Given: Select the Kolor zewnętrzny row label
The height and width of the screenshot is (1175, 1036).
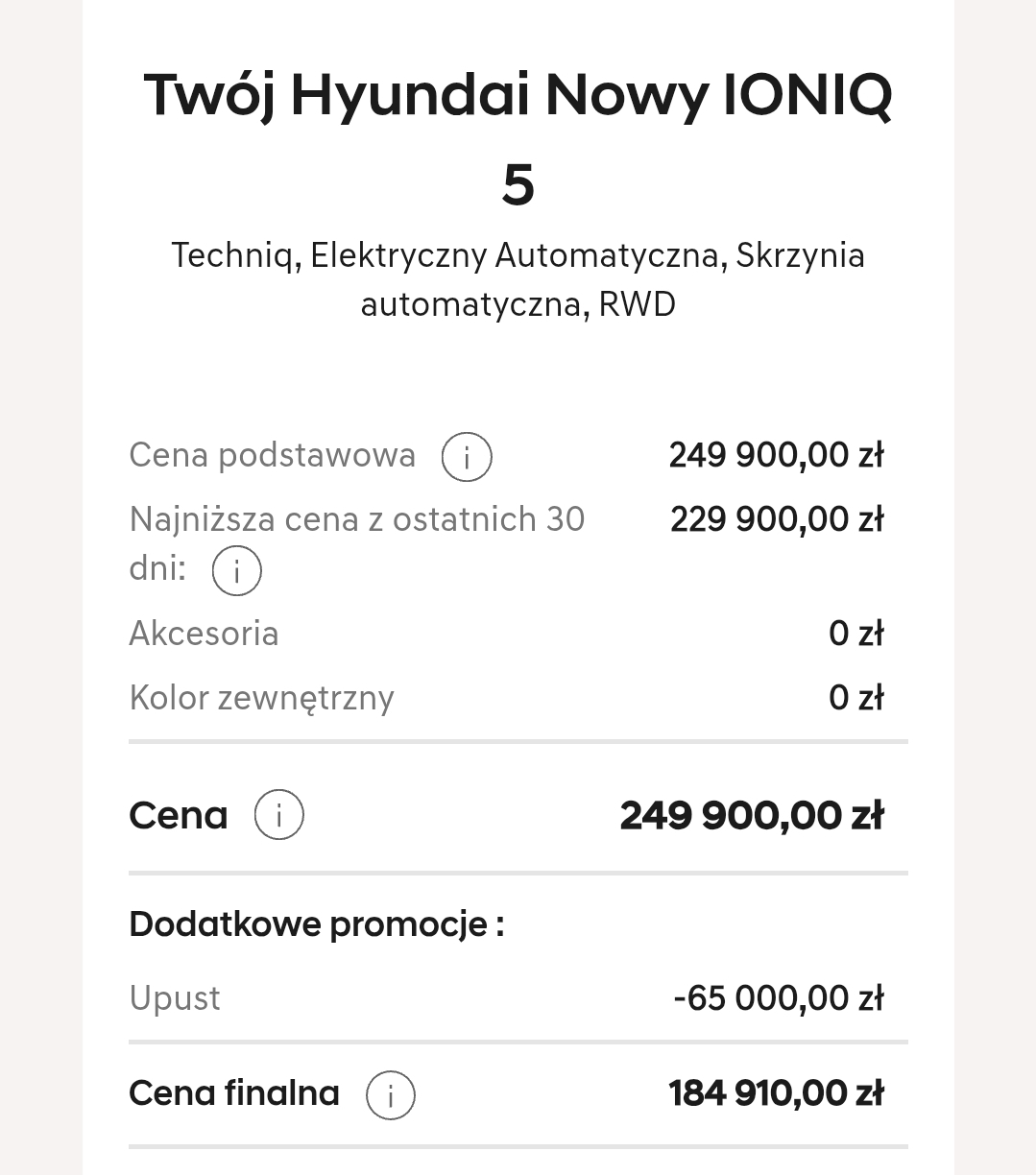Looking at the screenshot, I should click(261, 698).
